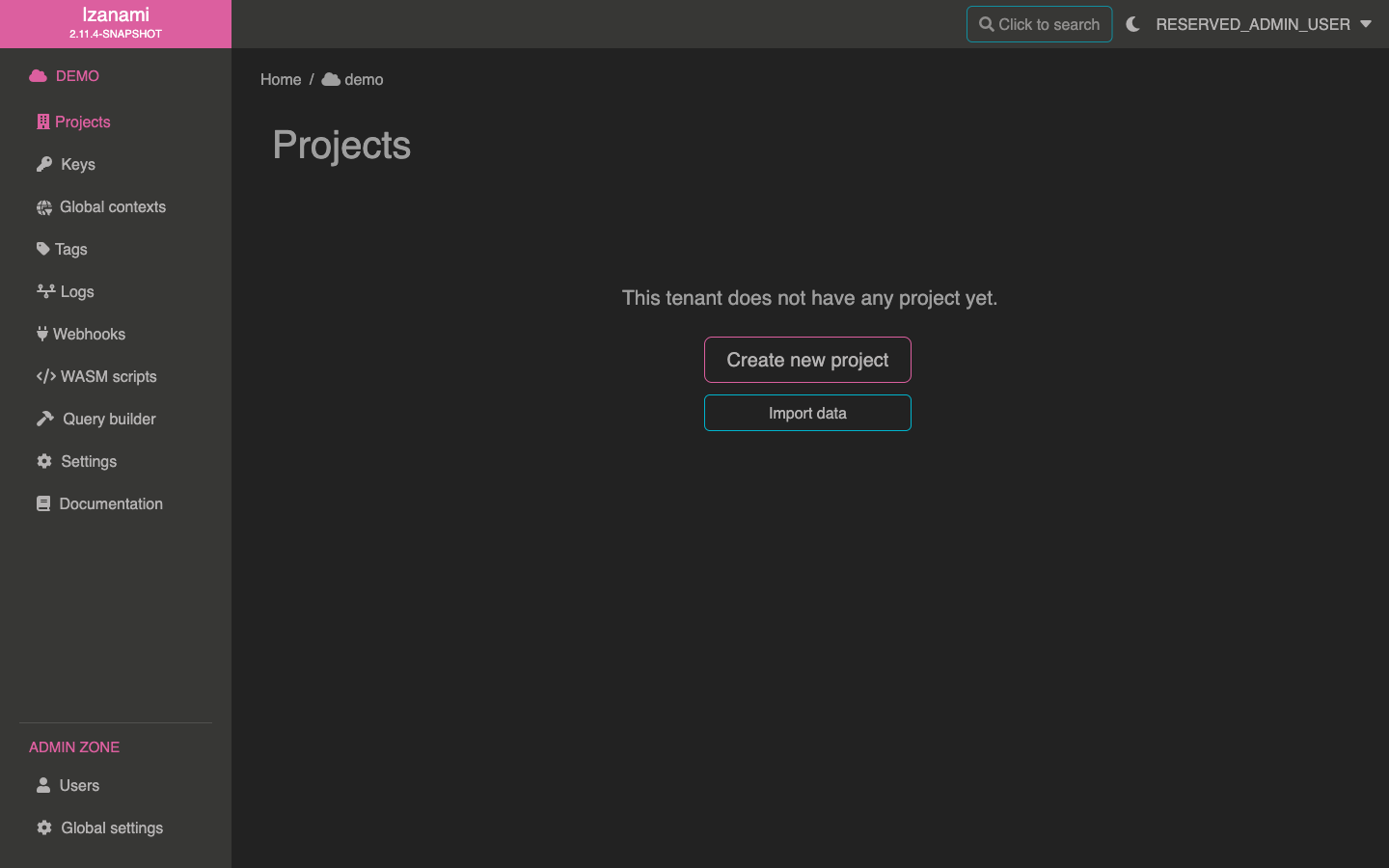Click the WASM scripts code icon
This screenshot has width=1389, height=868.
pos(45,376)
